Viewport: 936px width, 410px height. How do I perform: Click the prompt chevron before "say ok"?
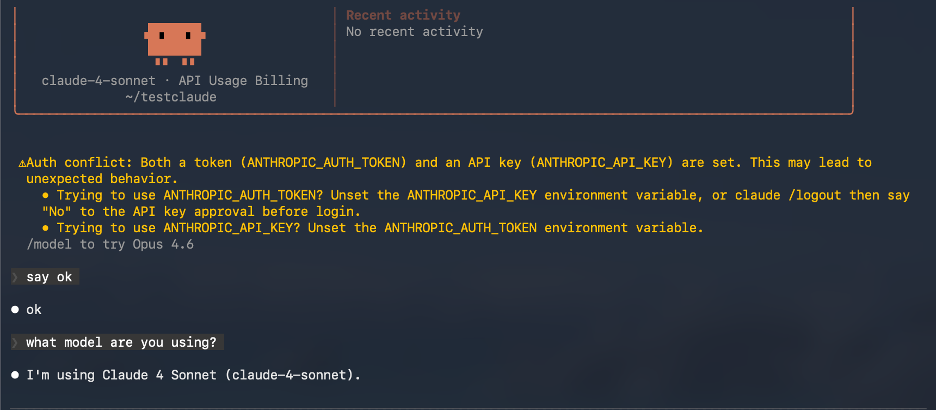tap(14, 276)
